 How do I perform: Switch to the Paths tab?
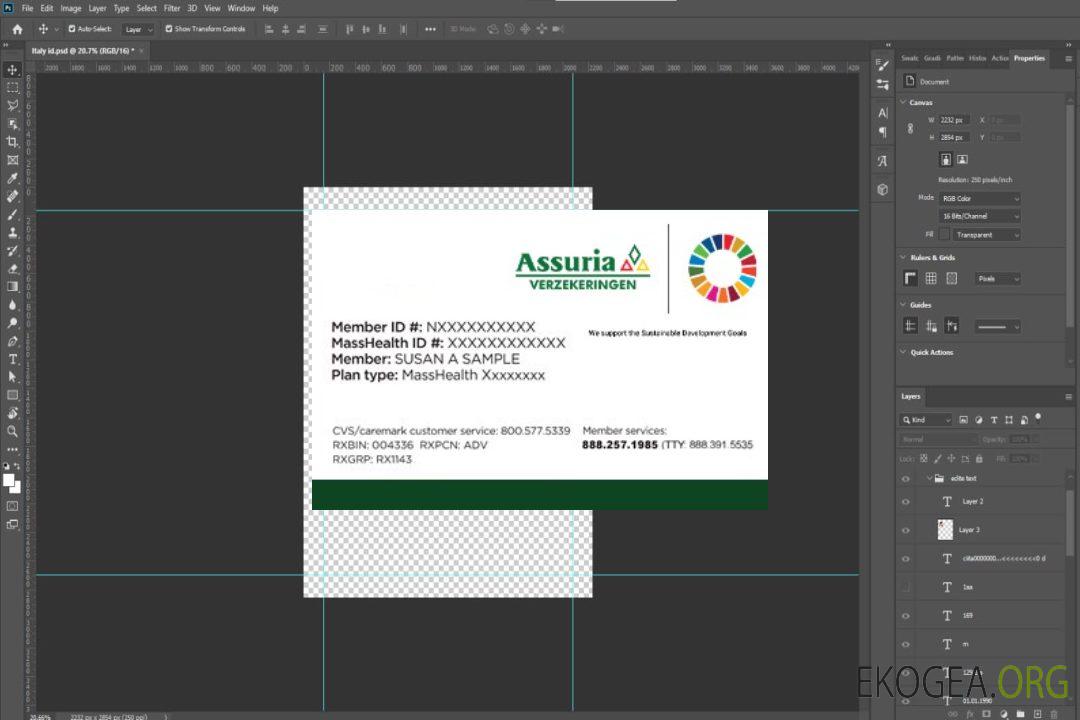pyautogui.click(x=955, y=59)
